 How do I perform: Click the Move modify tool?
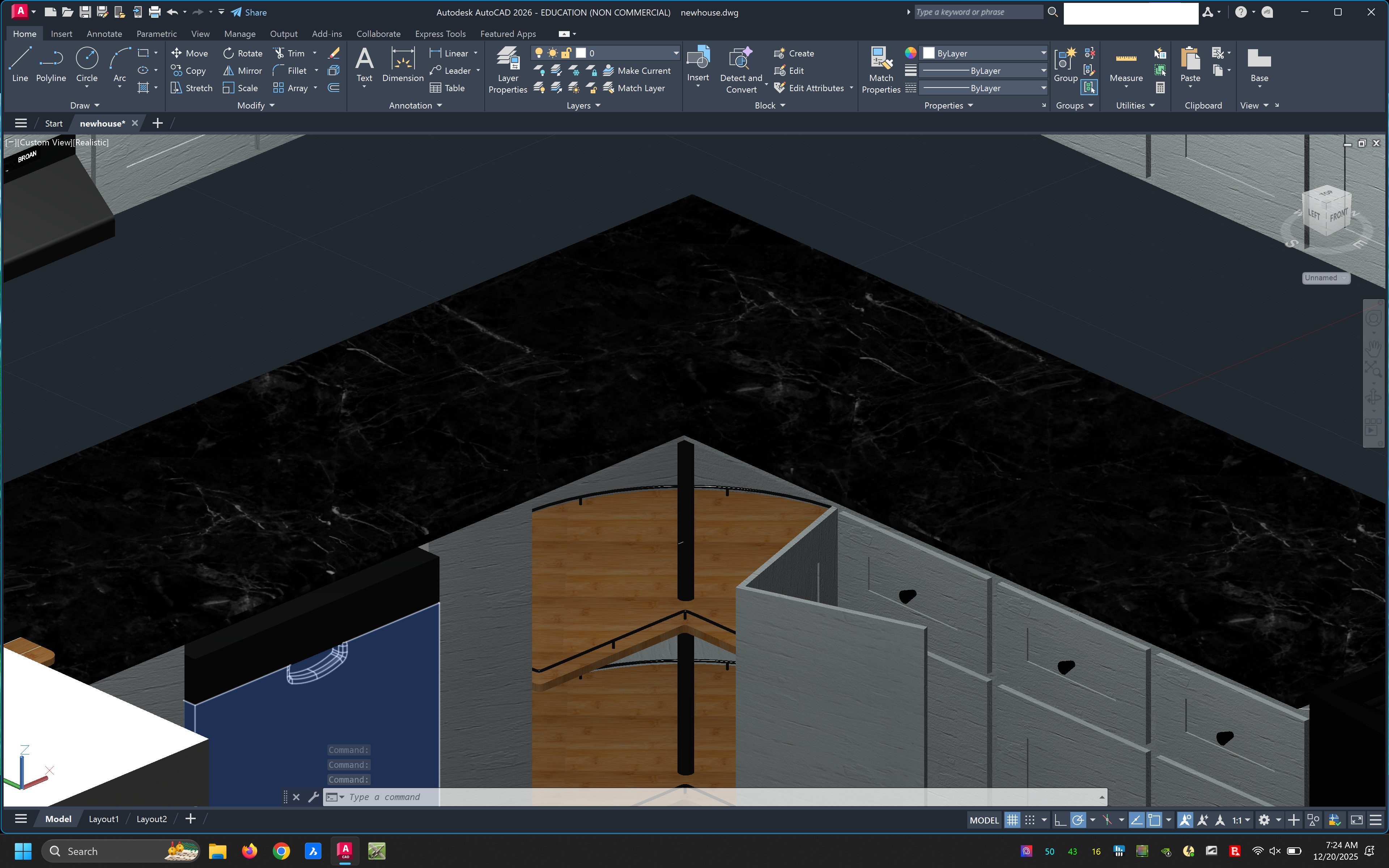tap(190, 54)
